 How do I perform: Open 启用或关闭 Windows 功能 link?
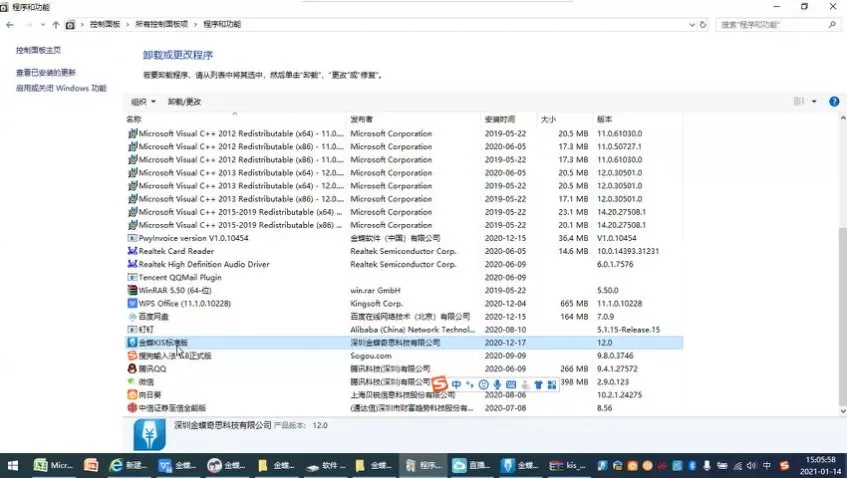(x=60, y=88)
